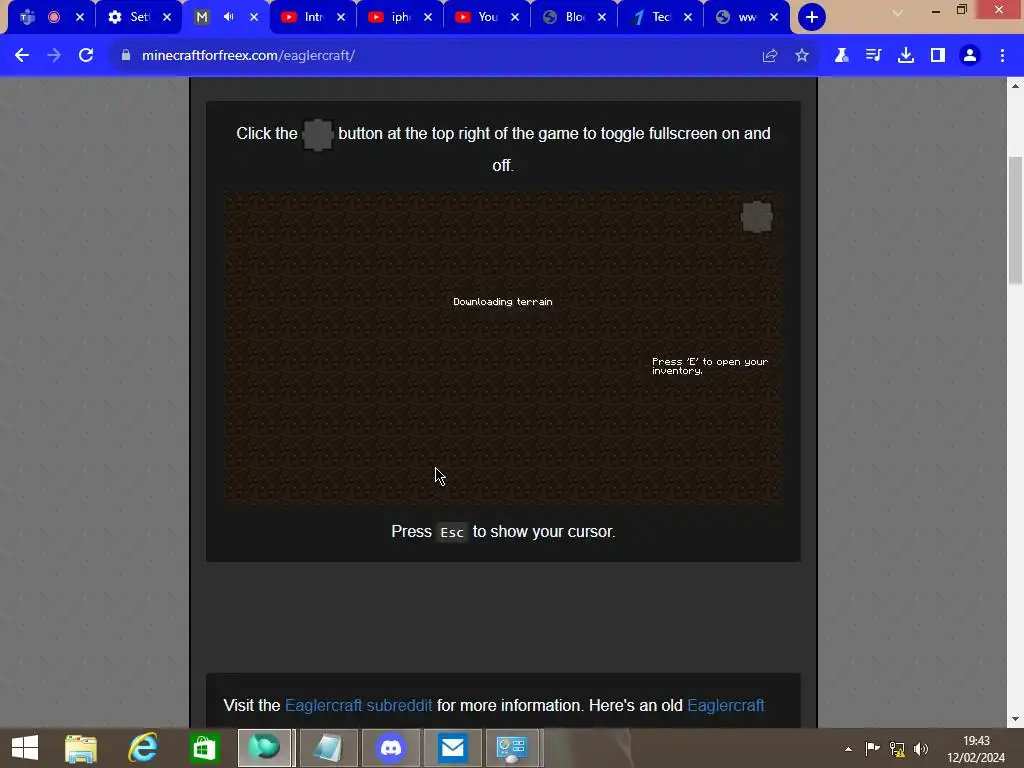Show hidden system tray icons
This screenshot has height=768, width=1024.
[x=848, y=749]
